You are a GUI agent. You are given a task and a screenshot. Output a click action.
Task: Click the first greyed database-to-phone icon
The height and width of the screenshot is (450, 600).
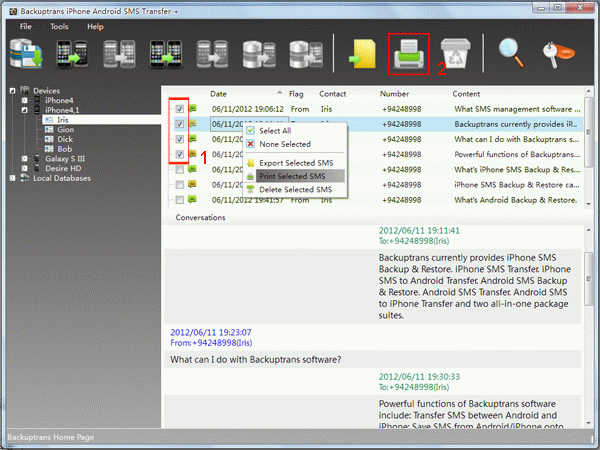(x=259, y=54)
